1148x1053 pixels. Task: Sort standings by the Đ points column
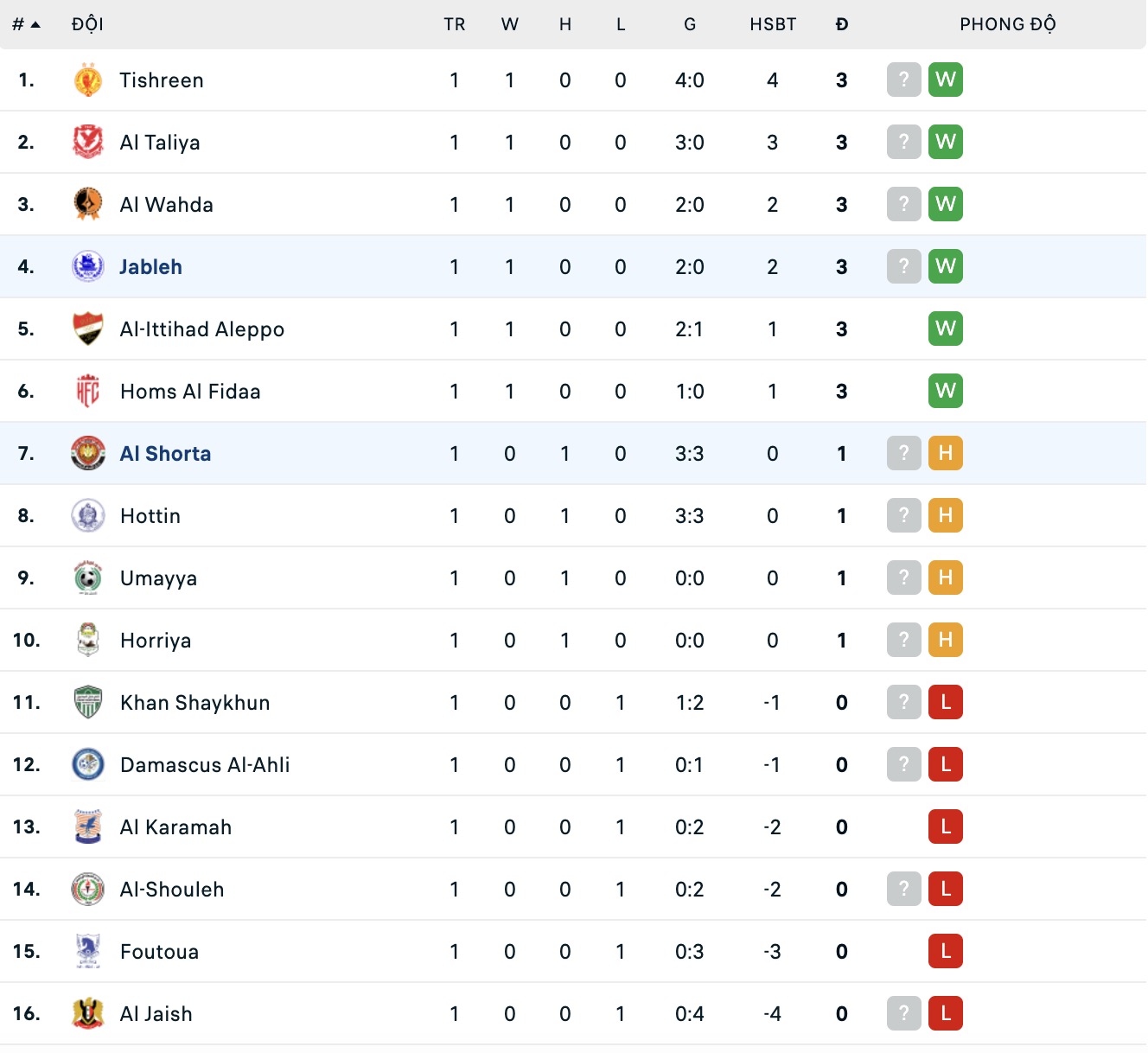(x=841, y=24)
